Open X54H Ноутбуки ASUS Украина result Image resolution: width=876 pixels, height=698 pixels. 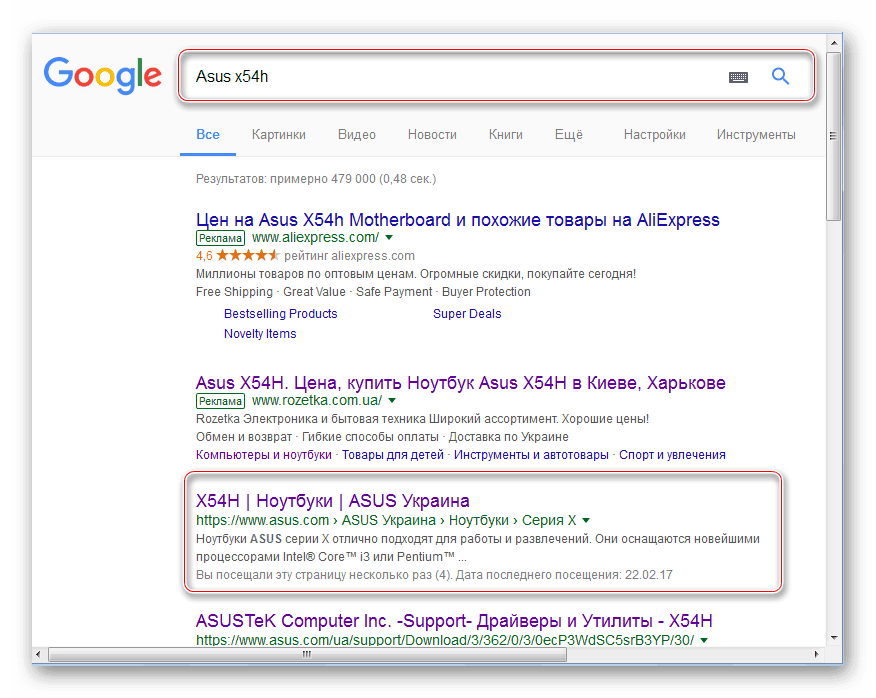(x=332, y=500)
